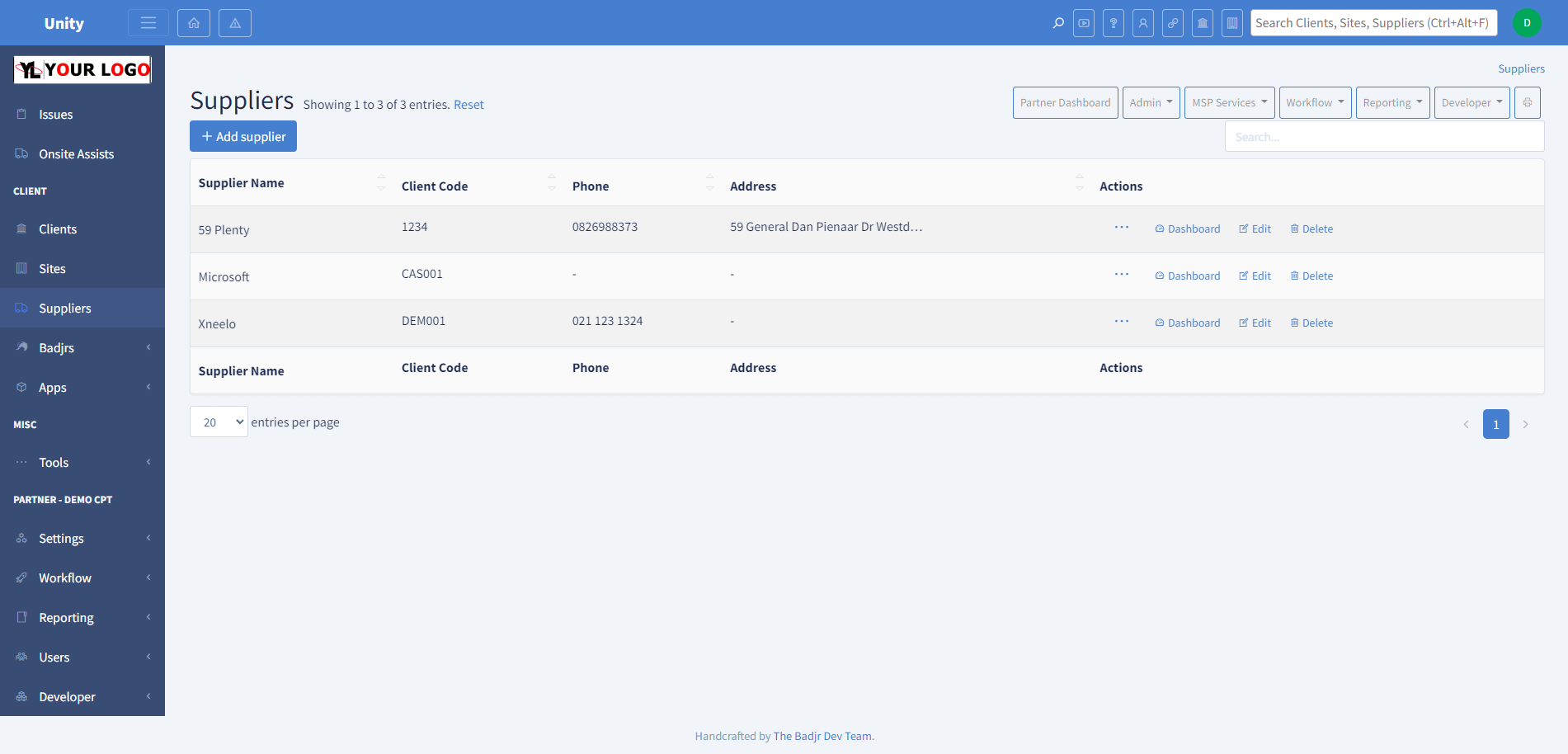Open the bank building icon in header
Screen dimensions: 1568x754
[1203, 23]
